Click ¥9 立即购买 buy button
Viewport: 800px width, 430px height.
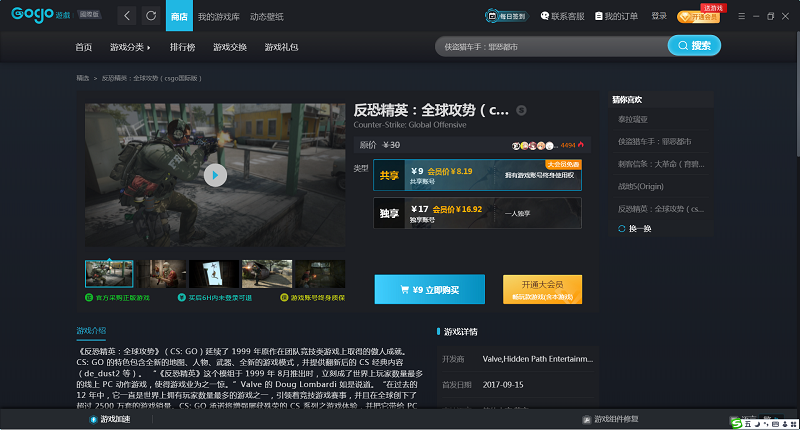coord(430,289)
